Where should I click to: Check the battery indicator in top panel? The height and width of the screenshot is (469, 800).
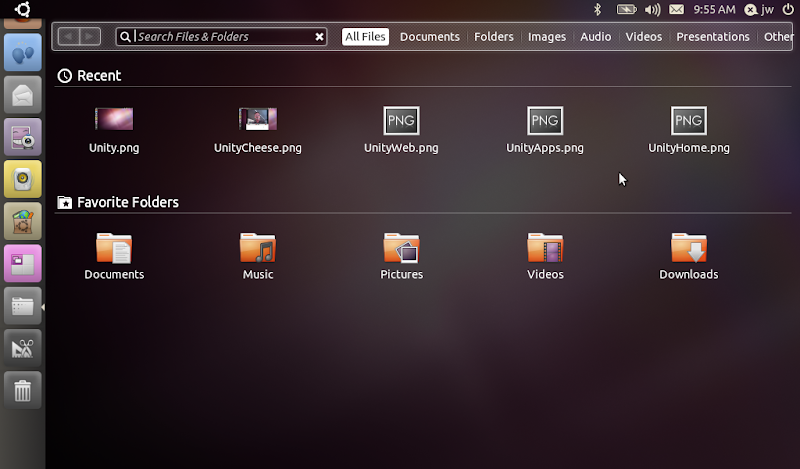coord(626,9)
